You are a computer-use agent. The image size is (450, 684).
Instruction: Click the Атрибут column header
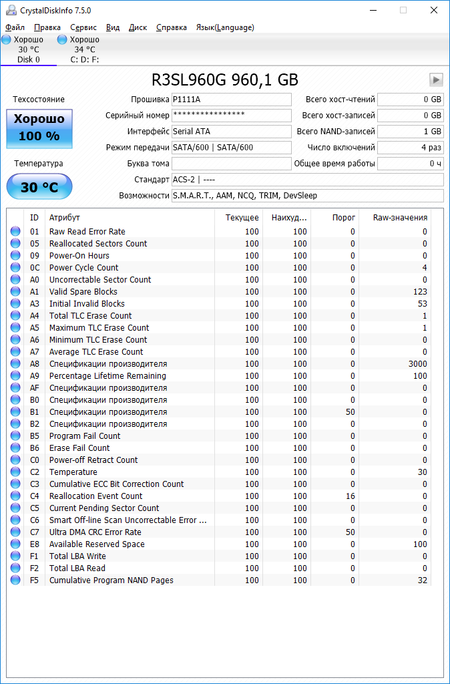(x=130, y=217)
